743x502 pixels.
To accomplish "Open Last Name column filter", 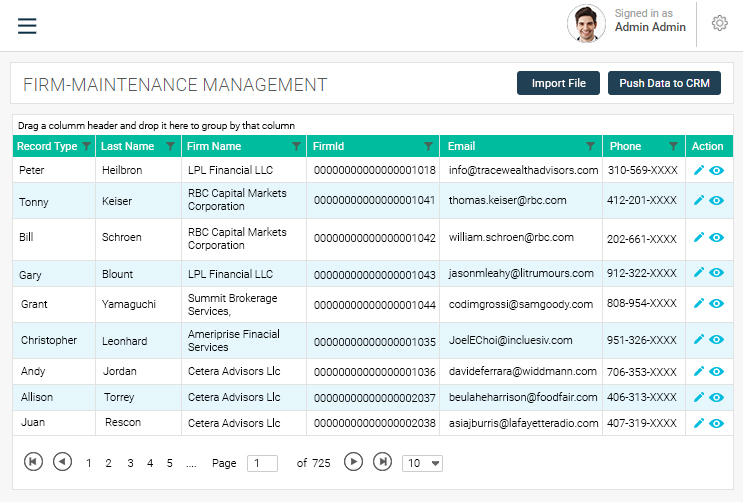I will click(171, 146).
